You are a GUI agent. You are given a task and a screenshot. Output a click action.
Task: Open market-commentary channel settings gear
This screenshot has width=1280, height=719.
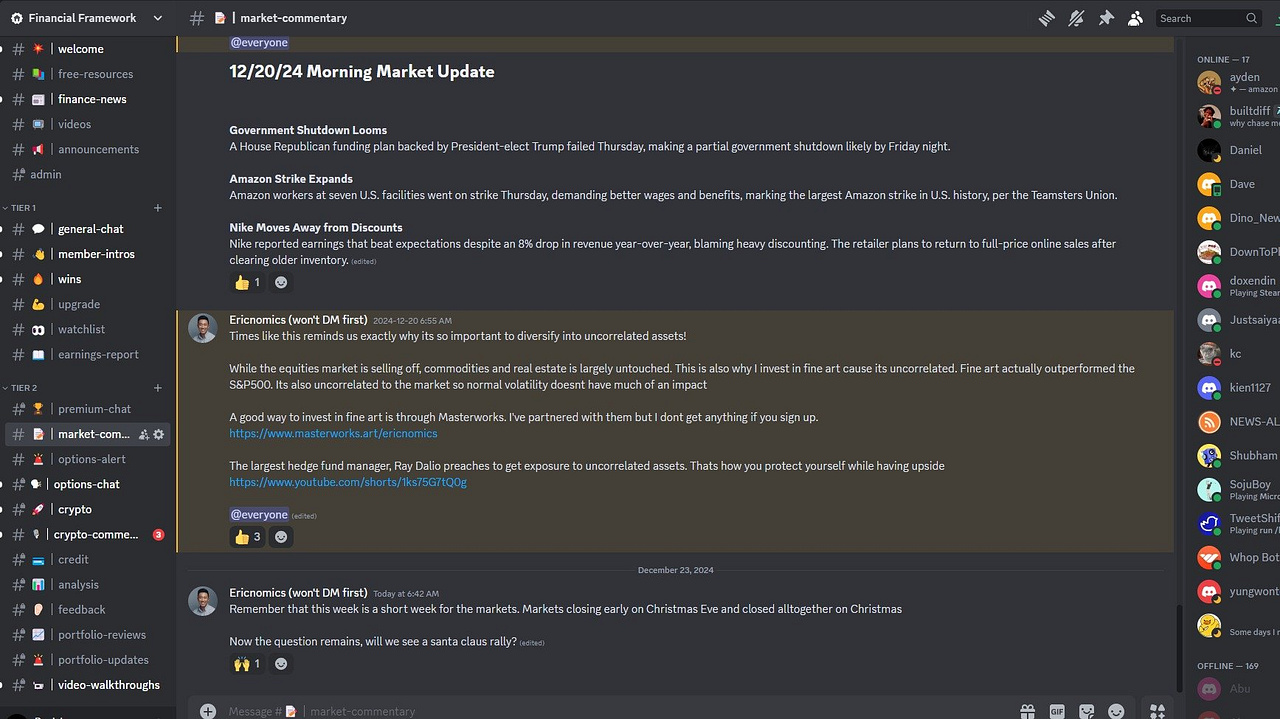[x=159, y=434]
